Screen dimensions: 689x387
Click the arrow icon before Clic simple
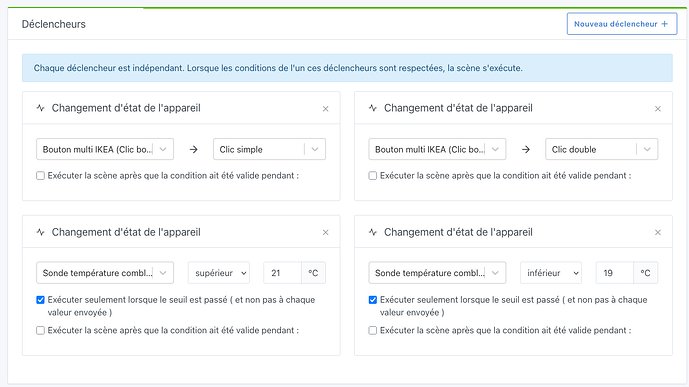coord(193,149)
